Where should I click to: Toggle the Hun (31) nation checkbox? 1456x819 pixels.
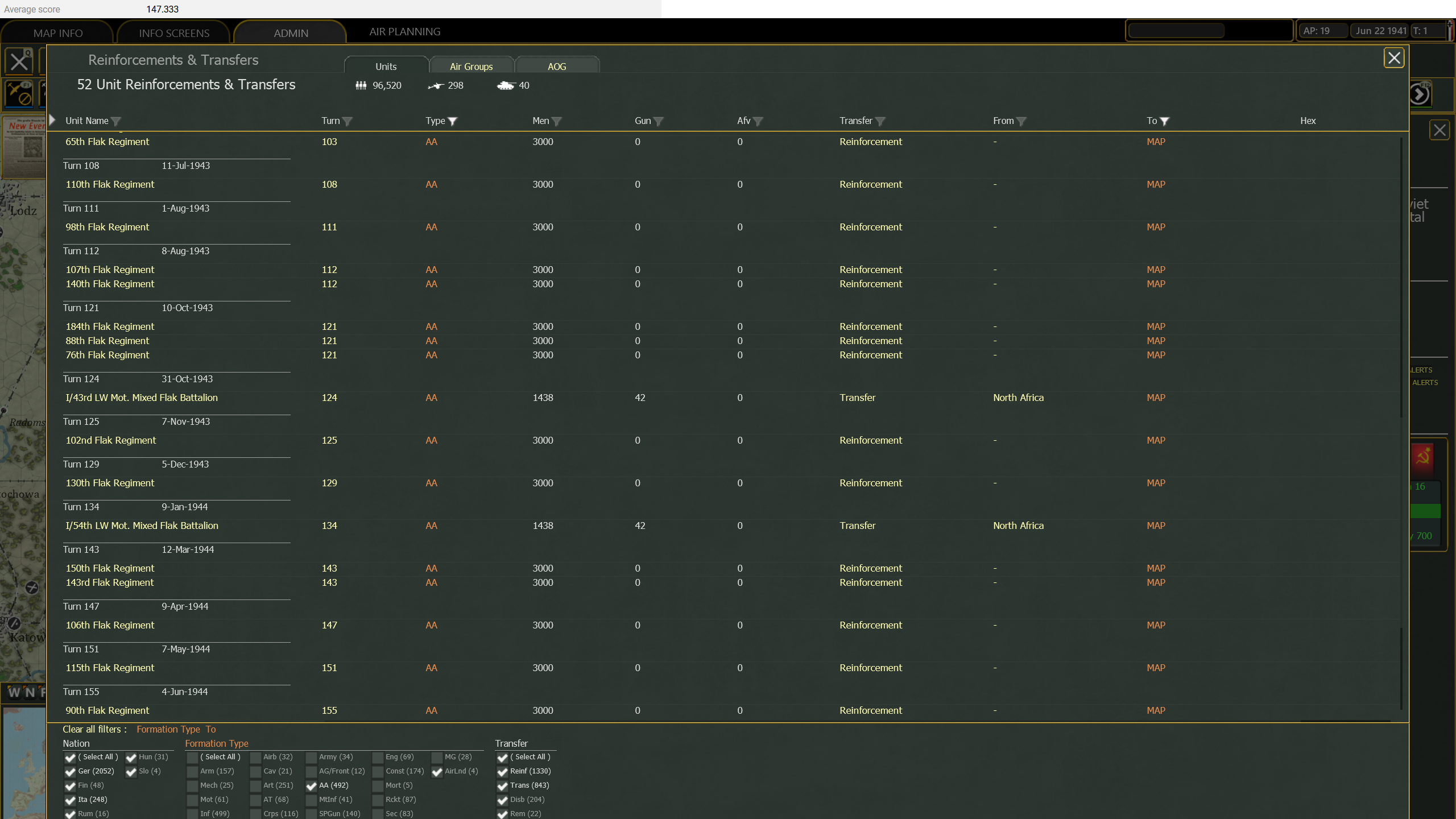coord(131,758)
